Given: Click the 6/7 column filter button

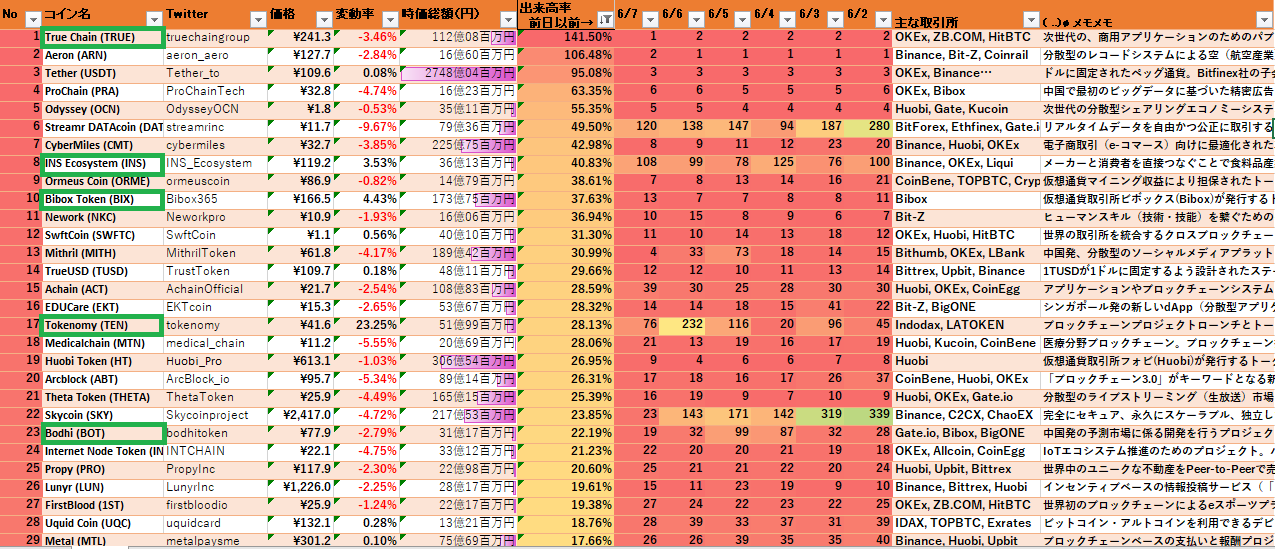Looking at the screenshot, I should click(649, 19).
